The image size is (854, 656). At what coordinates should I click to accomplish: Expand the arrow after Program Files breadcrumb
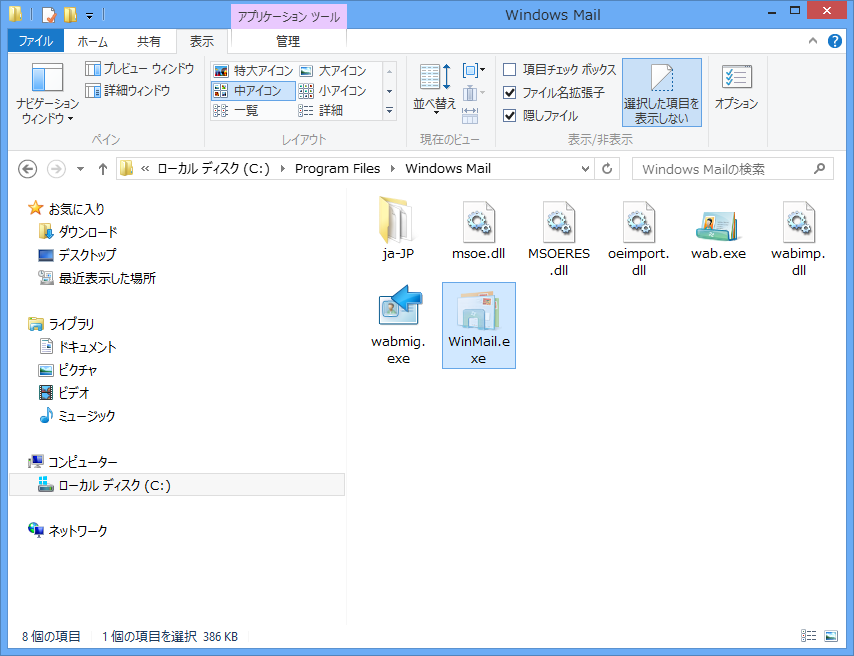[393, 169]
